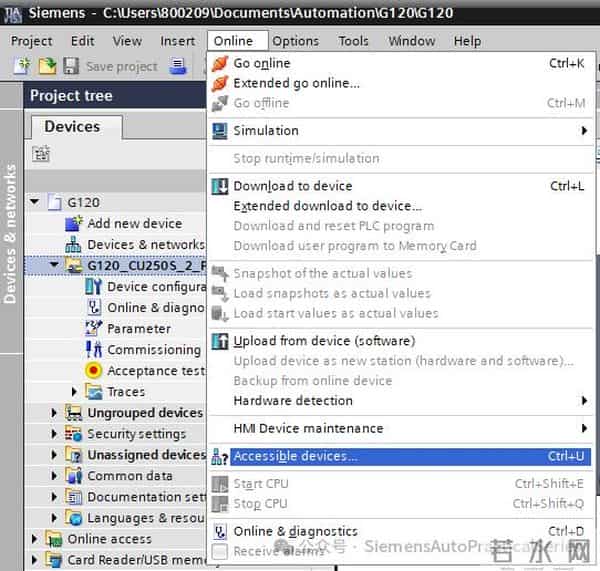Open Devices & networks tree item

pos(145,244)
